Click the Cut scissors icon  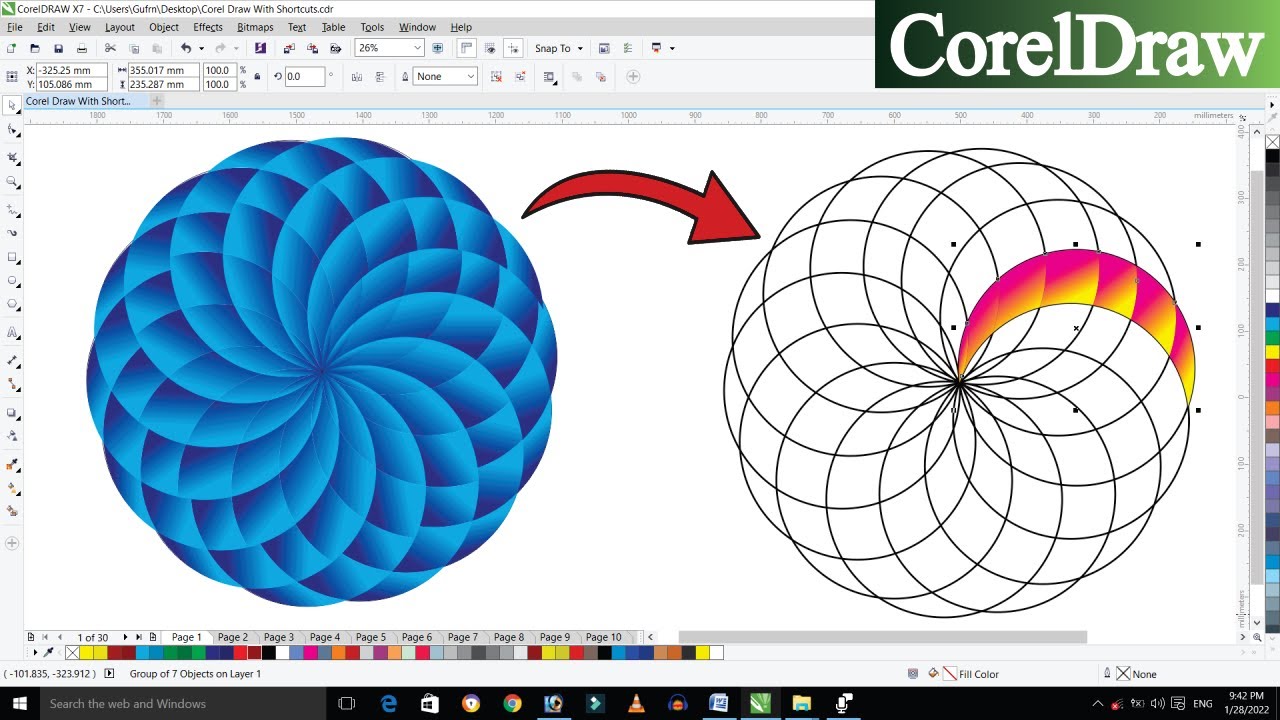[110, 48]
